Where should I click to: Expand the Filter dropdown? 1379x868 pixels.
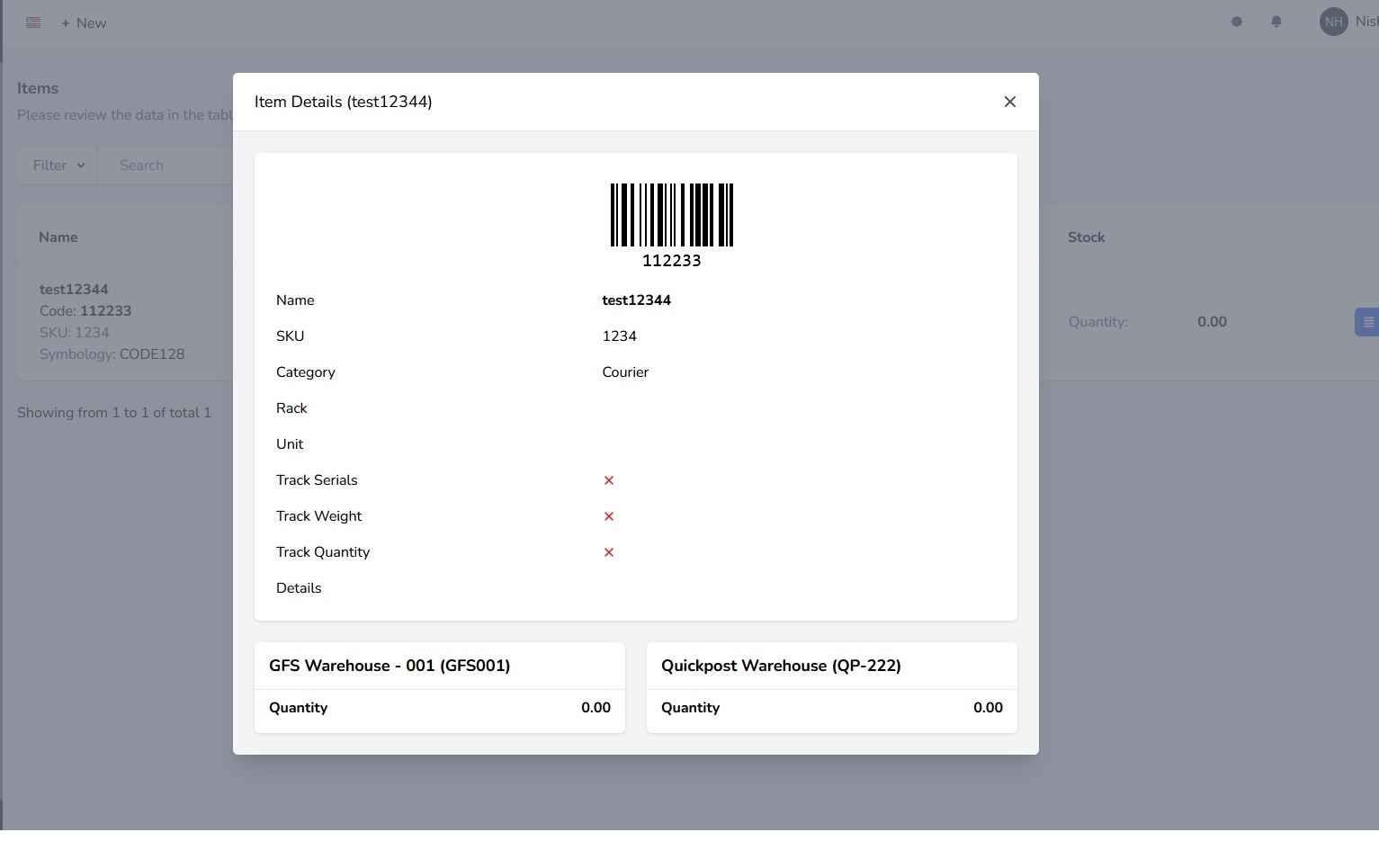58,166
